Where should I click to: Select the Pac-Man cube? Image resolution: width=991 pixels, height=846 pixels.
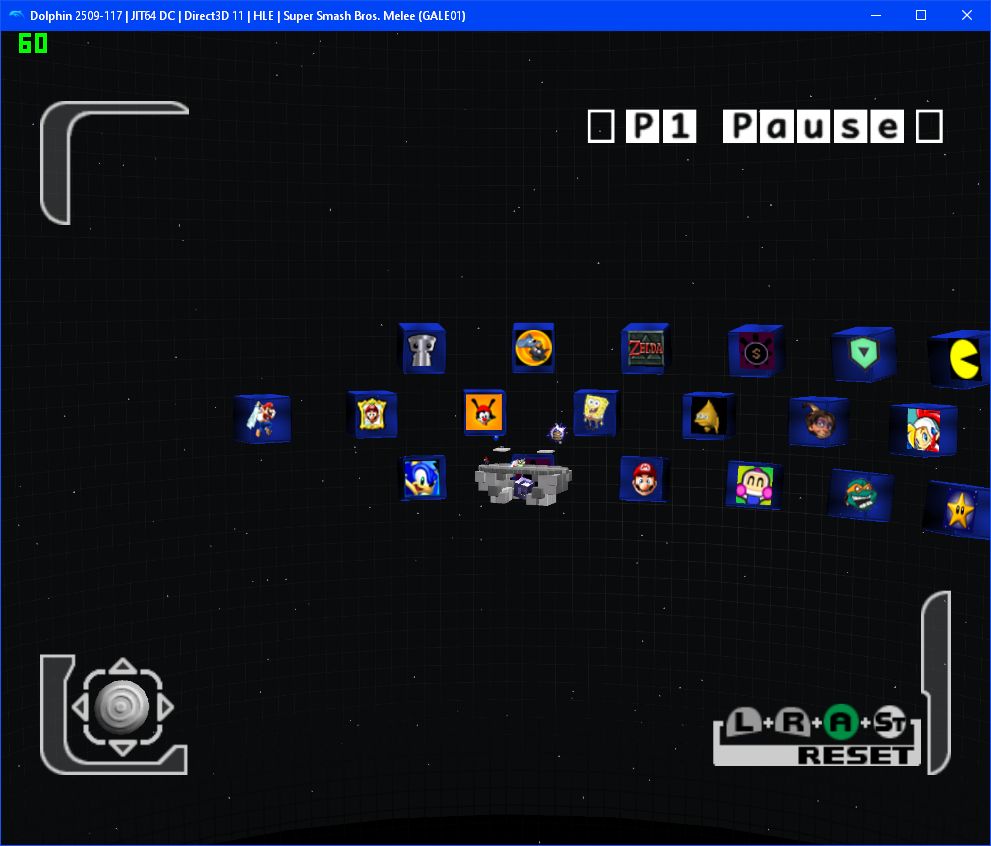(961, 359)
